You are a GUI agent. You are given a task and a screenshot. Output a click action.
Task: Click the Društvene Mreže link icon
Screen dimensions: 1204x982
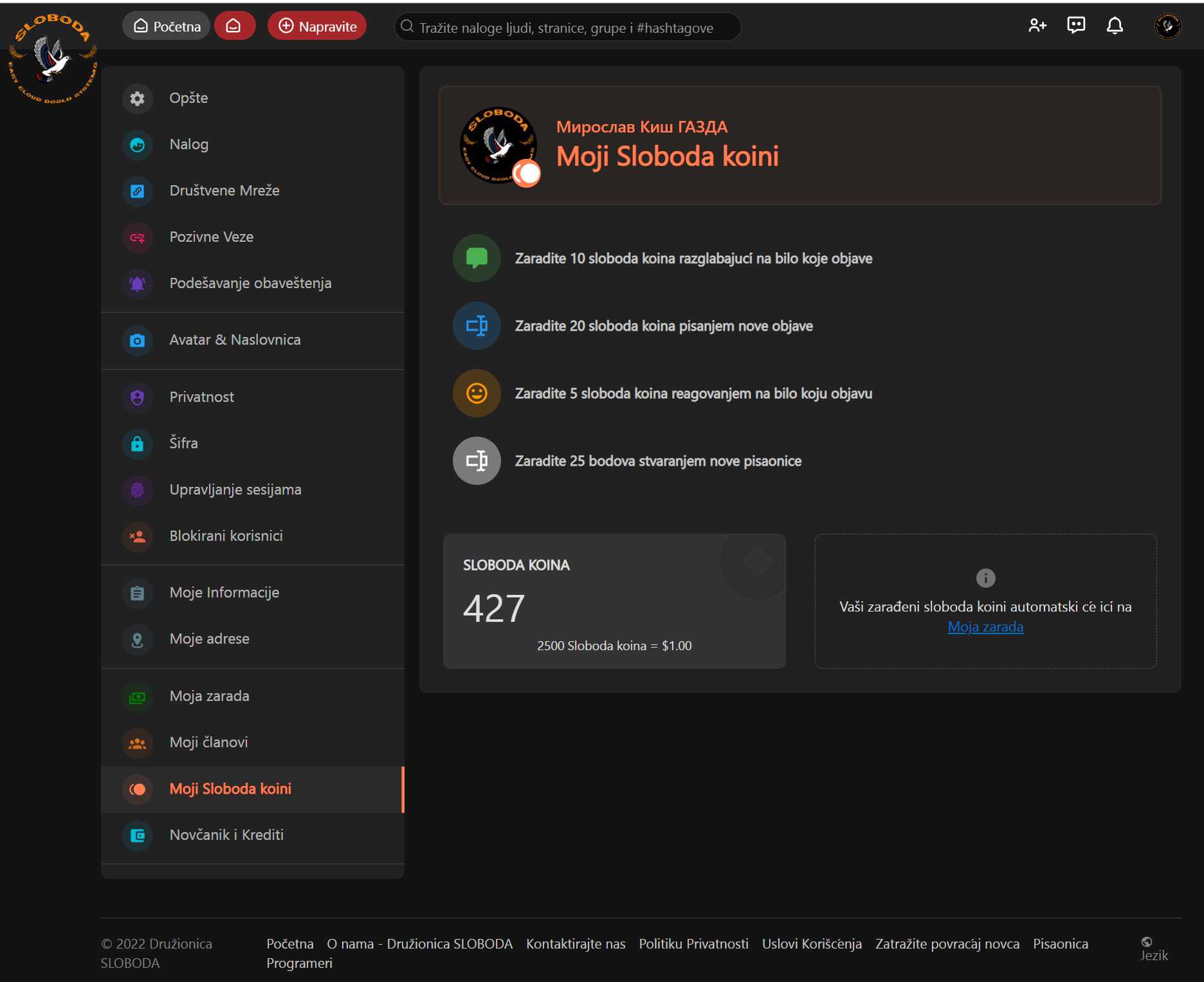pyautogui.click(x=137, y=191)
